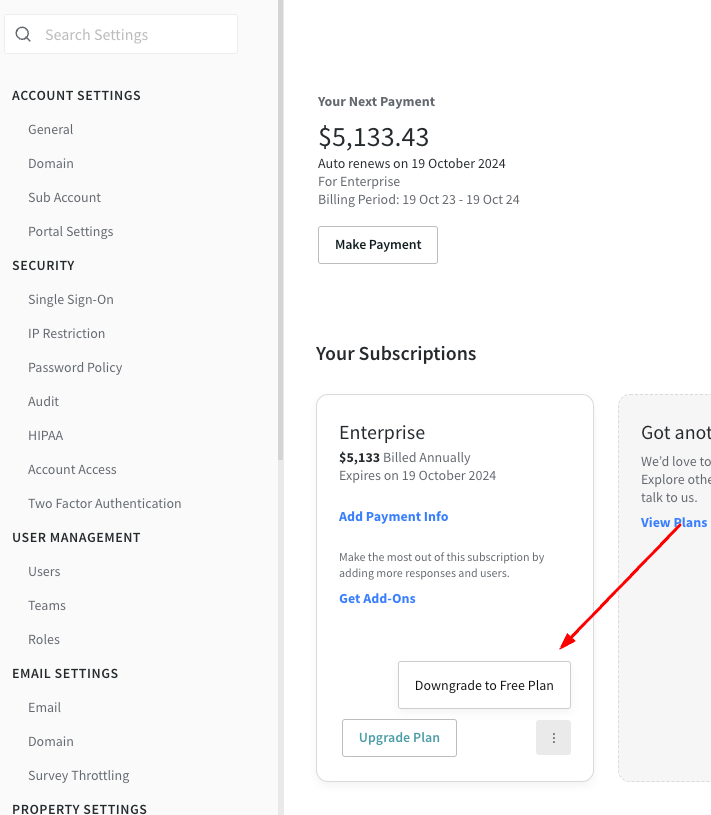Follow the Get Add-Ons link
711x815 pixels.
pyautogui.click(x=377, y=599)
